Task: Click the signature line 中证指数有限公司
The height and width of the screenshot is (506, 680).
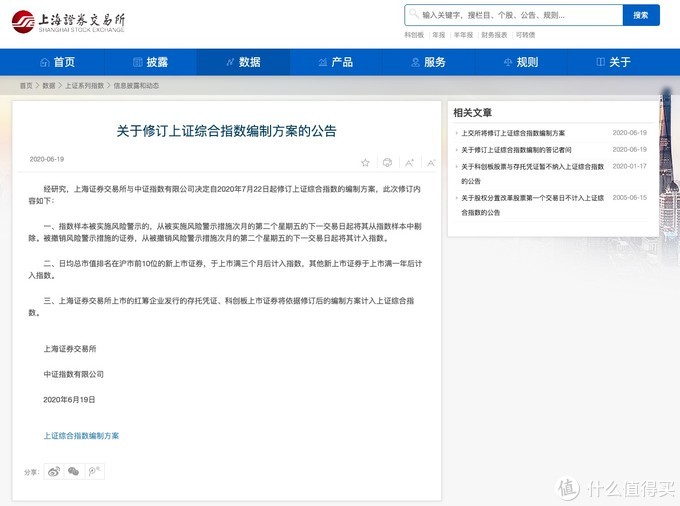Action: [74, 374]
